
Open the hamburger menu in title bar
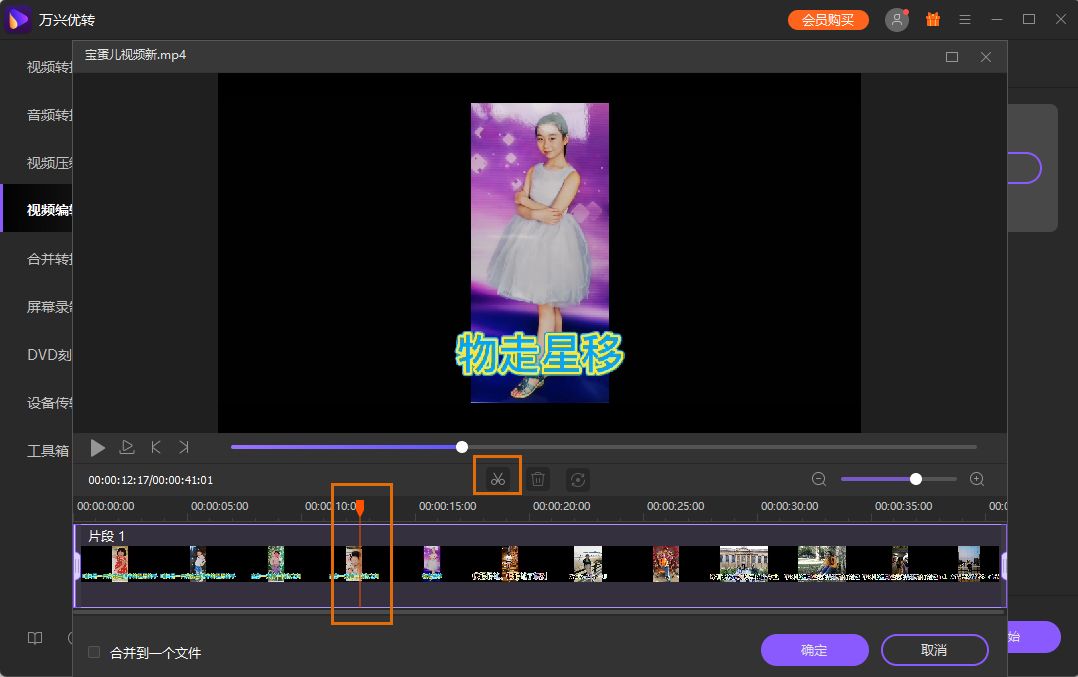965,20
